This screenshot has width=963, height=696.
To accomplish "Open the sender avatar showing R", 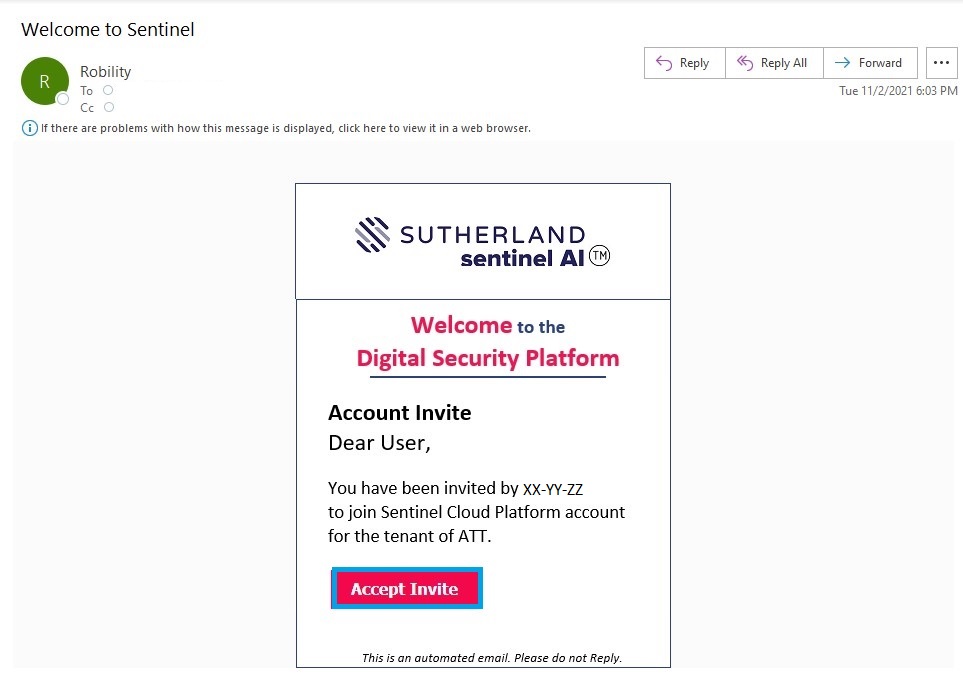I will (x=44, y=80).
